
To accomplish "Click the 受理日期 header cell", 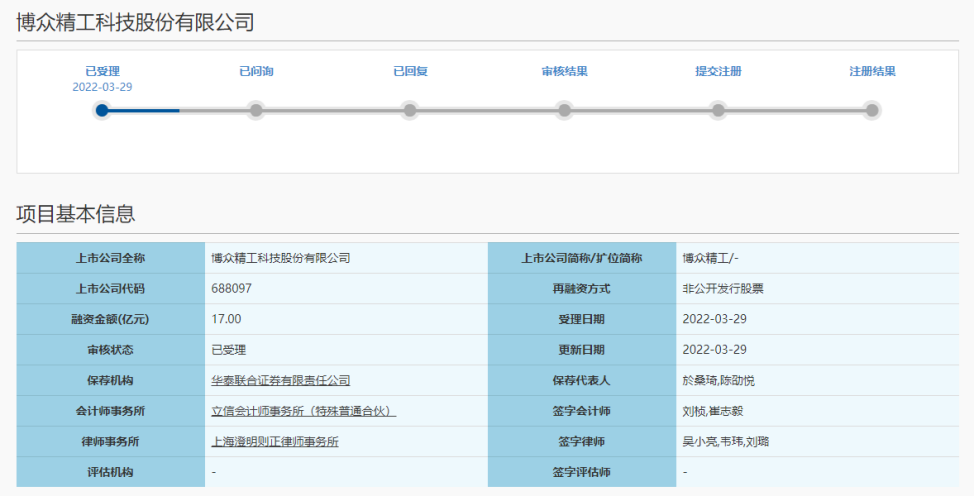I will coord(582,319).
